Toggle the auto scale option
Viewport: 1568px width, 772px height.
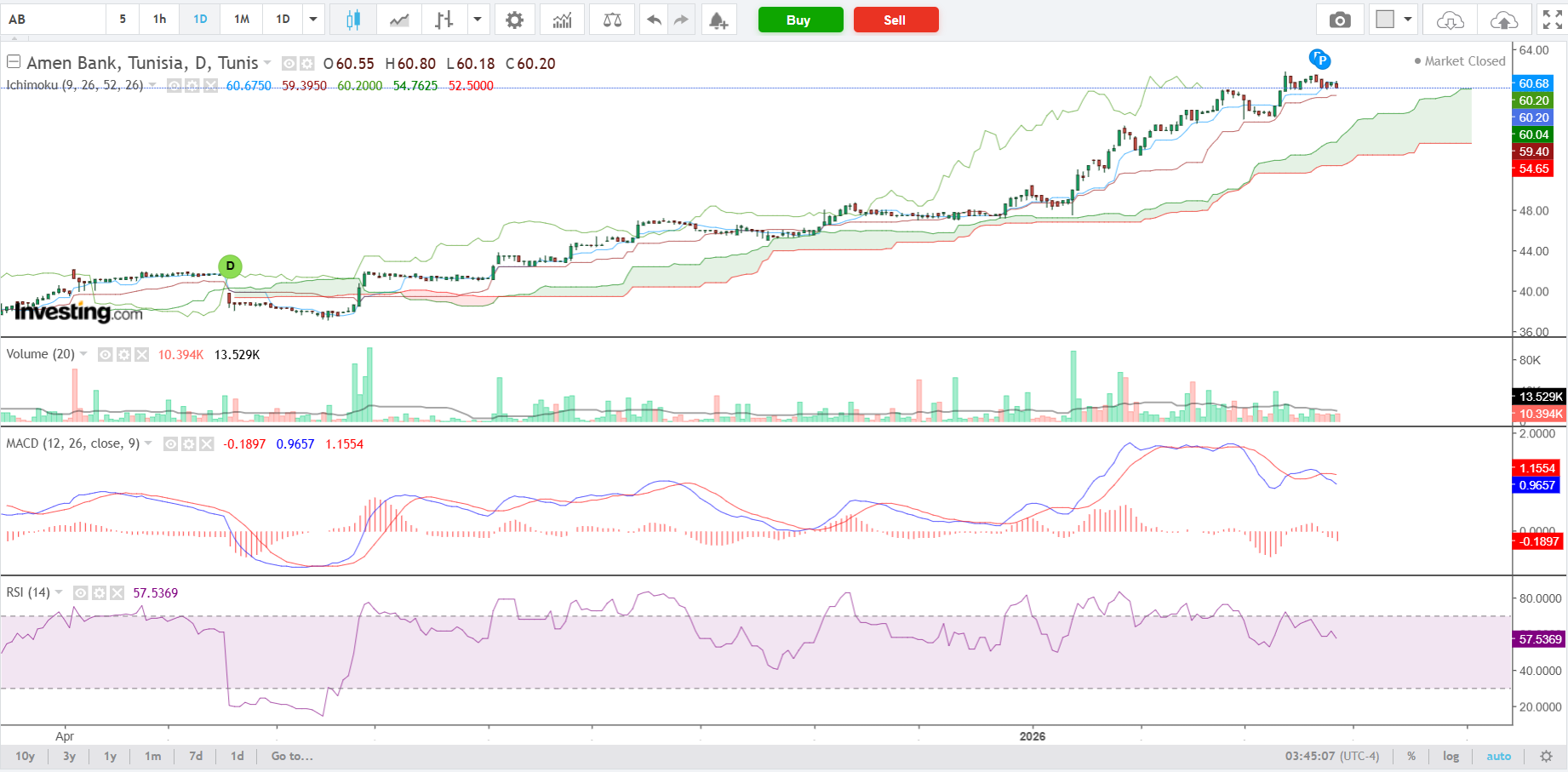(1498, 756)
